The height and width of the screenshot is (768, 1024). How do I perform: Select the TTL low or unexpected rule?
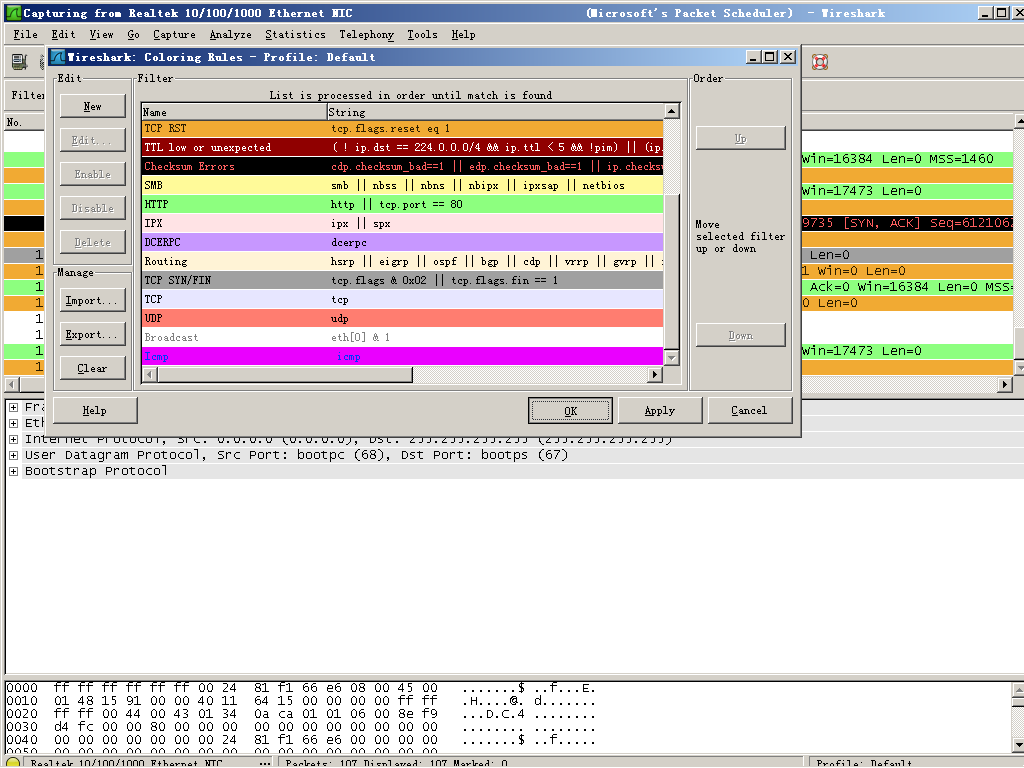point(403,148)
